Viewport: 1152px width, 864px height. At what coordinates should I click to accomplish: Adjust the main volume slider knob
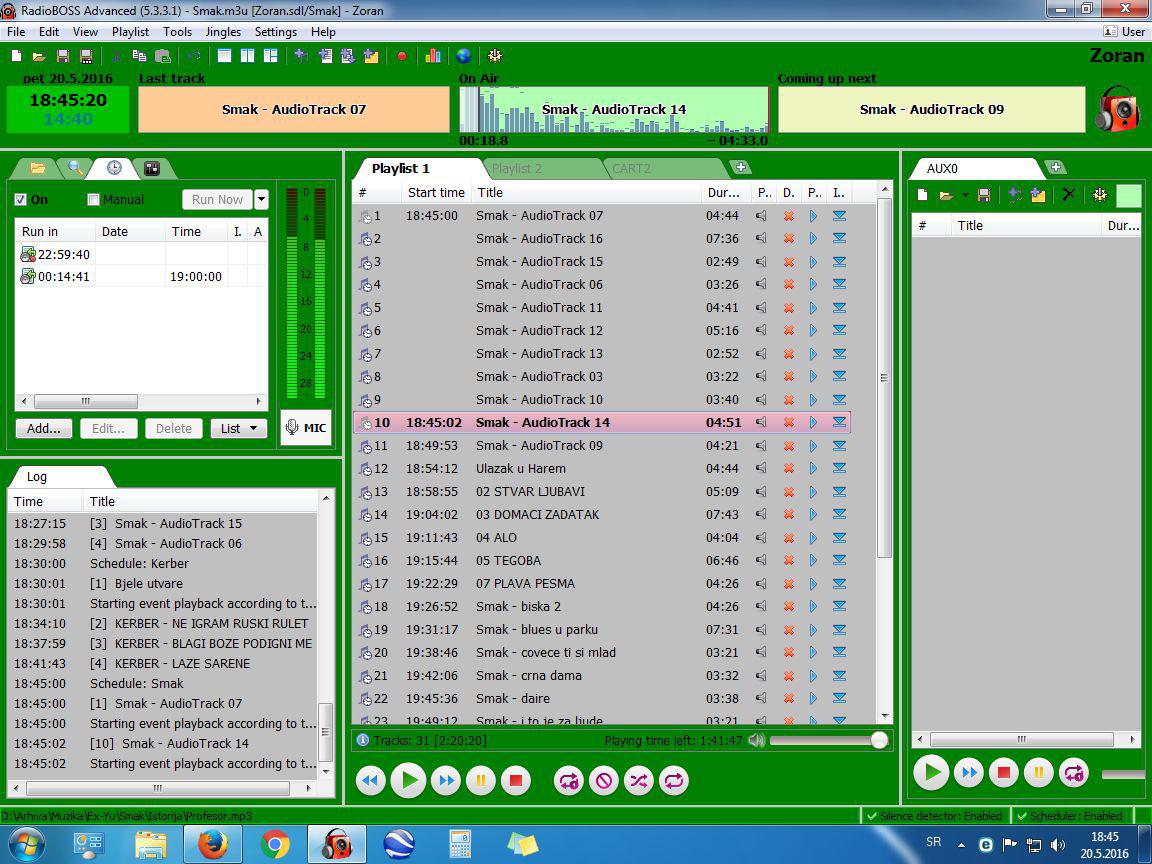coord(879,740)
